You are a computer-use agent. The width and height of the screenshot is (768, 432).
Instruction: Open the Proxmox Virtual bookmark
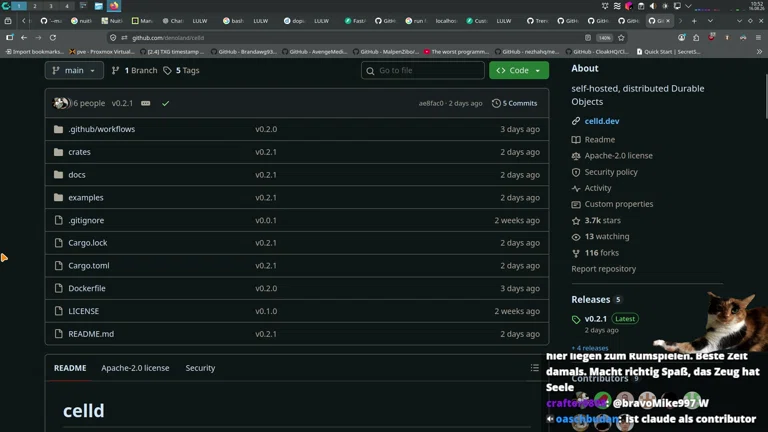102,51
